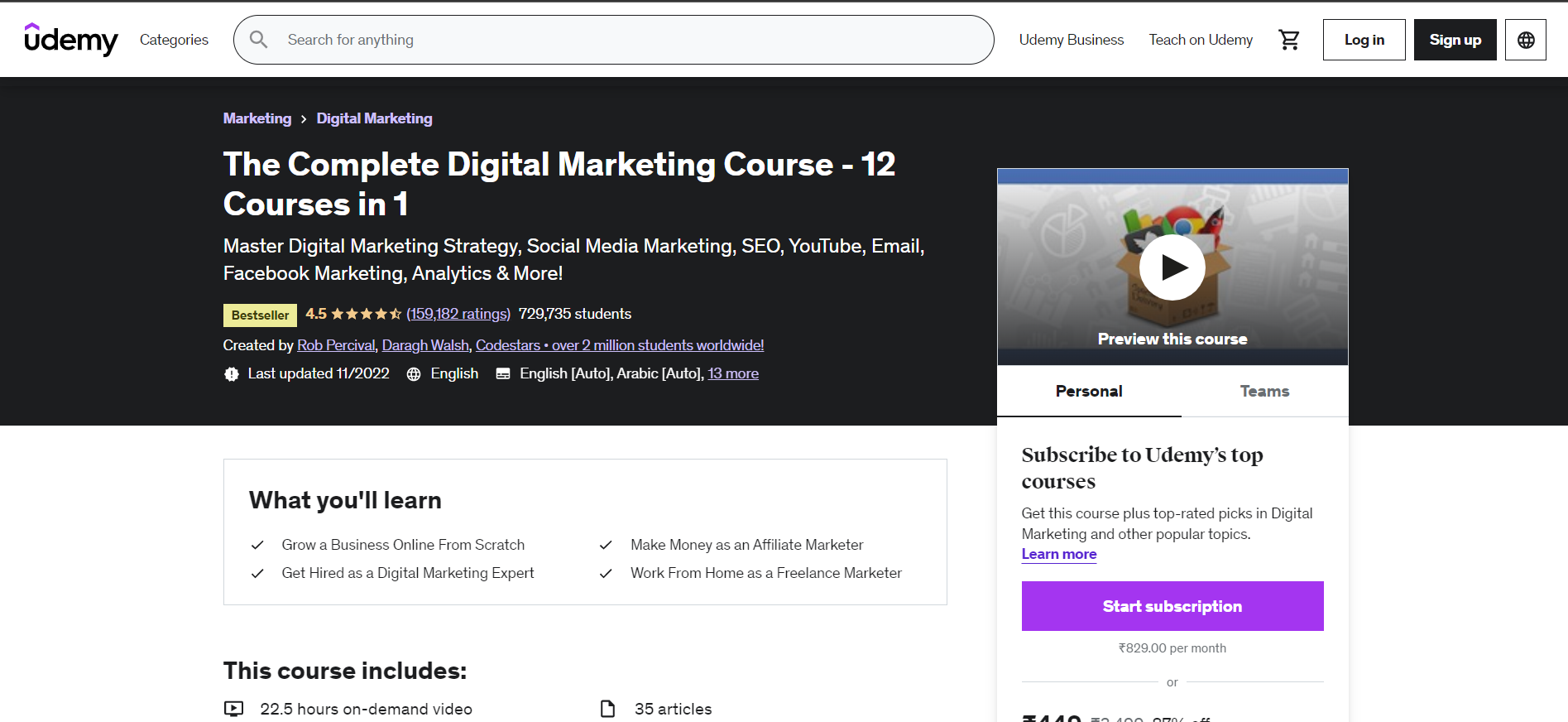Focus the Search for anything field
This screenshot has width=1568, height=722.
point(629,40)
